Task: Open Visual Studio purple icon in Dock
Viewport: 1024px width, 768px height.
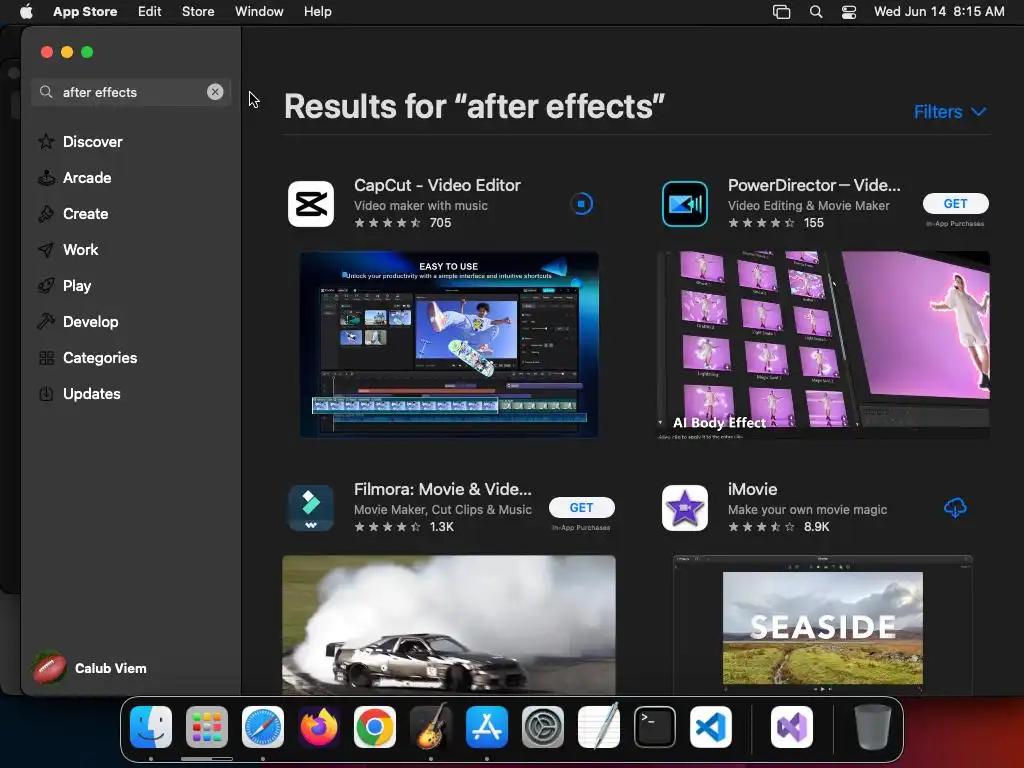Action: coord(792,727)
